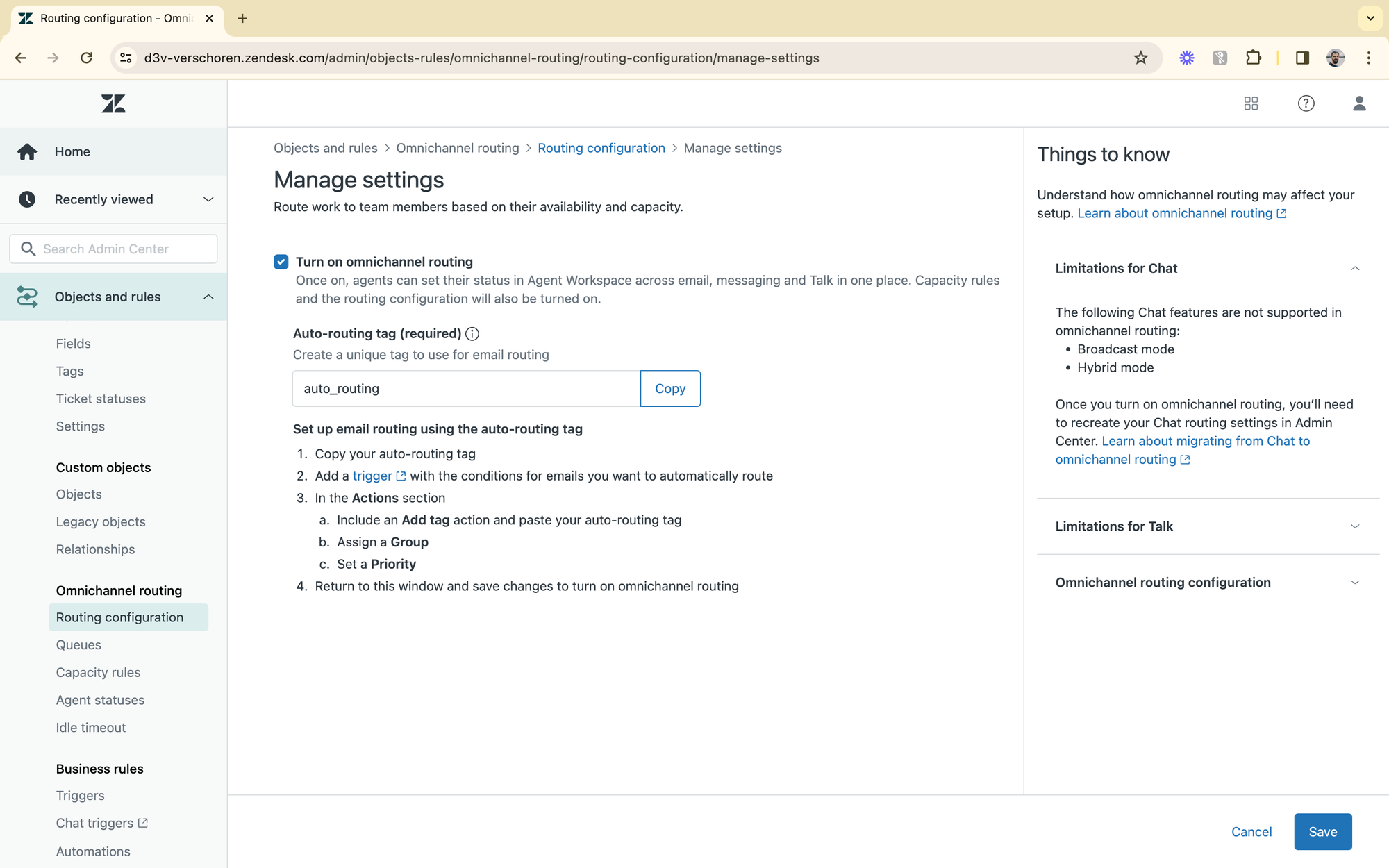Collapse the Objects and rules menu
1389x868 pixels.
click(208, 297)
